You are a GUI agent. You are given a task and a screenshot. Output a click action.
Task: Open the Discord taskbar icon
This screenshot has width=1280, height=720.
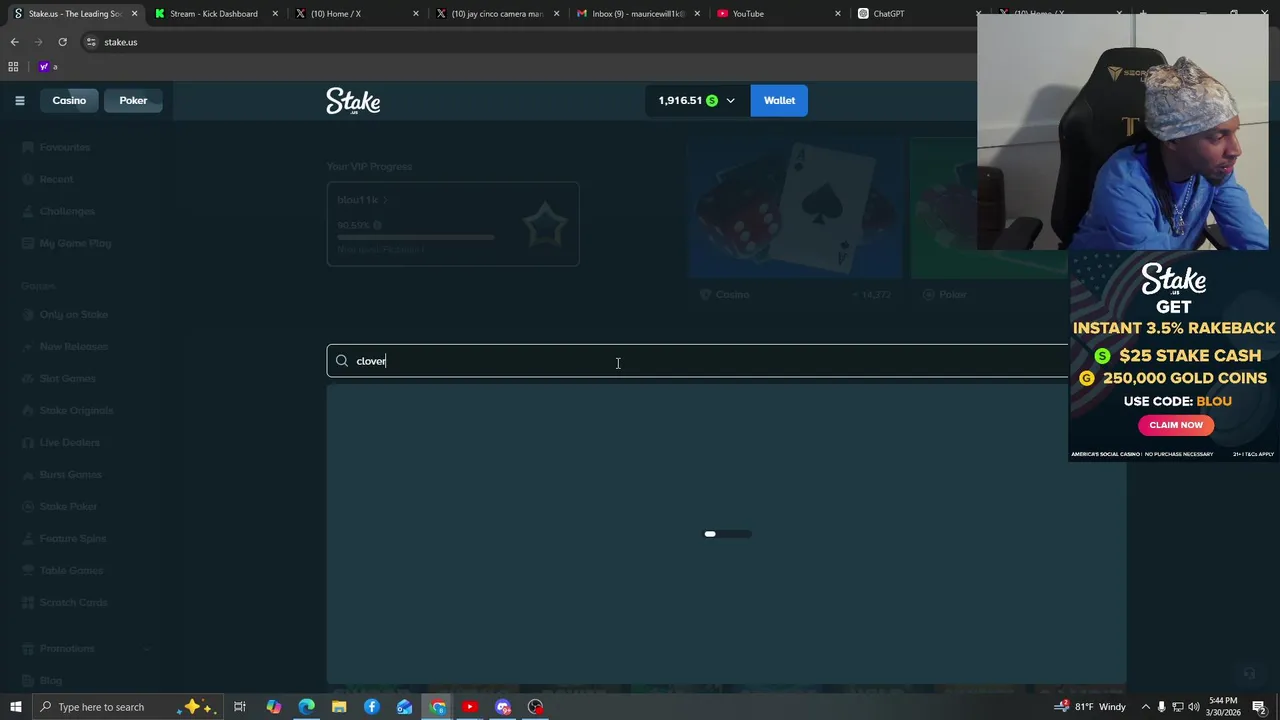coord(503,707)
